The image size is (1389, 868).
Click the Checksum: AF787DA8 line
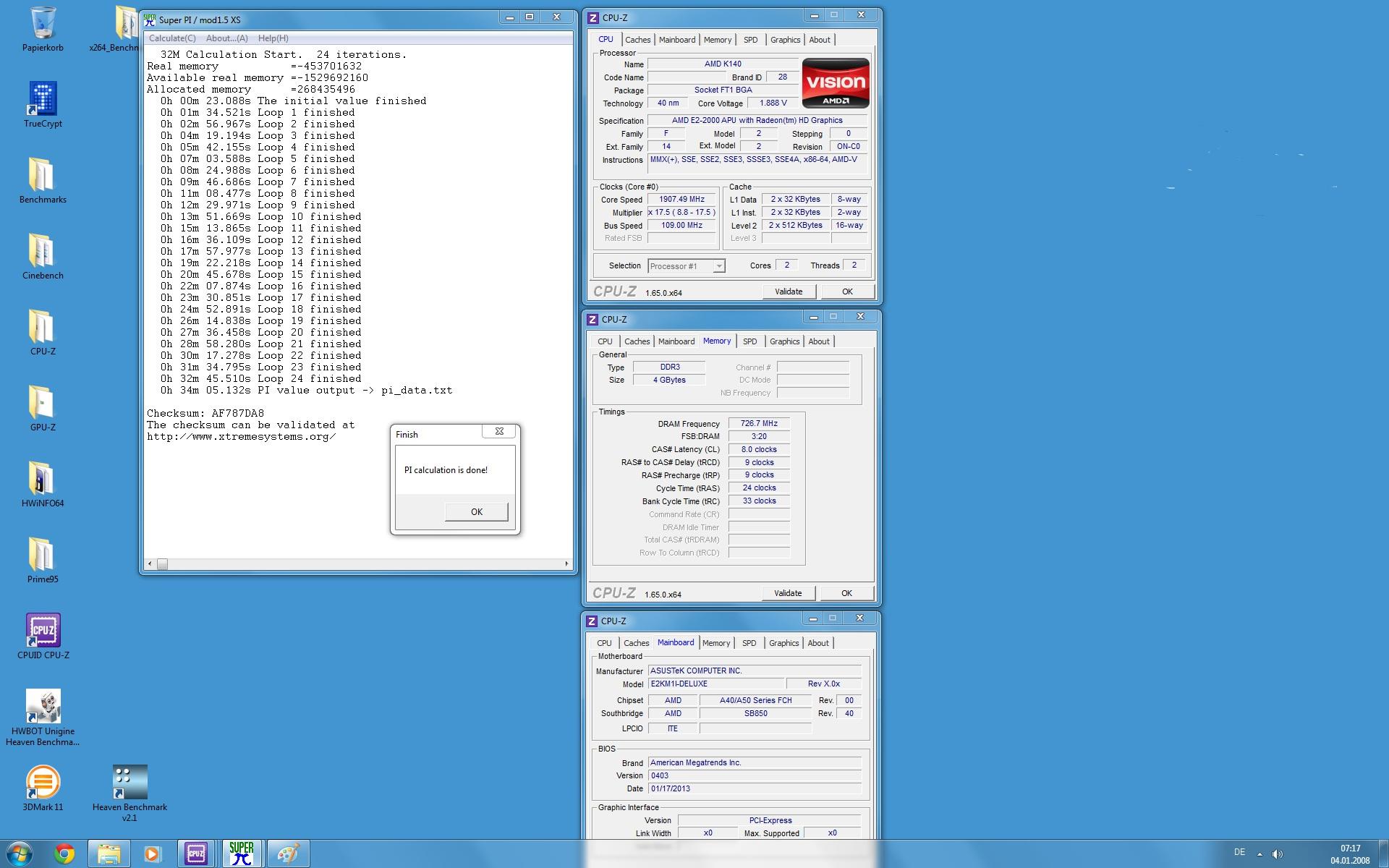tap(205, 413)
